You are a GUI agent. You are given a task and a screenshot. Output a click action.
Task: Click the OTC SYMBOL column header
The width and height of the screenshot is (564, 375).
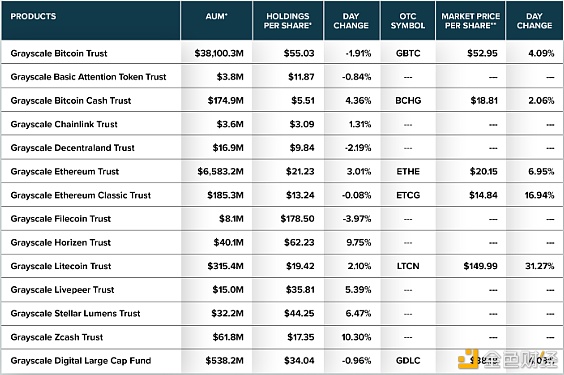408,21
